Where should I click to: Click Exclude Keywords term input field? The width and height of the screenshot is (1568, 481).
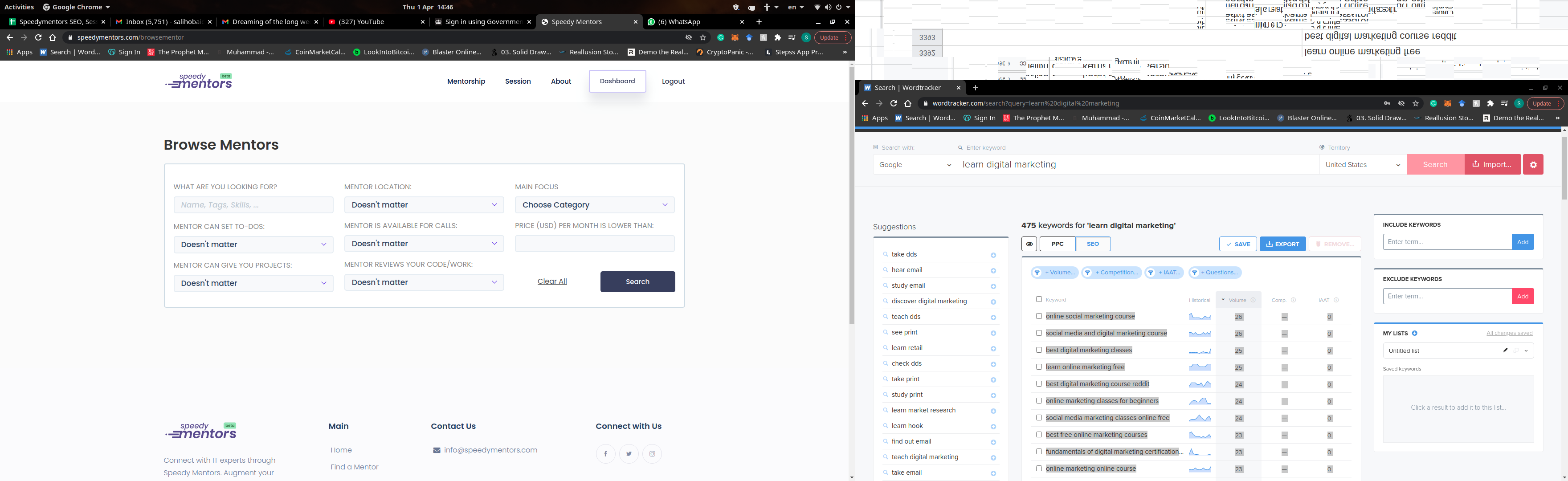[x=1447, y=297]
